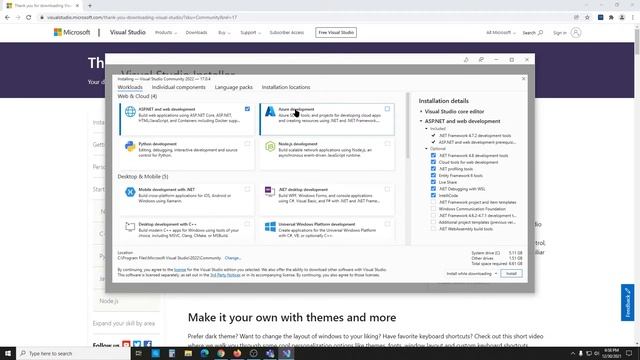Switch to the Individual components tab
The image size is (640, 360).
coord(178,87)
